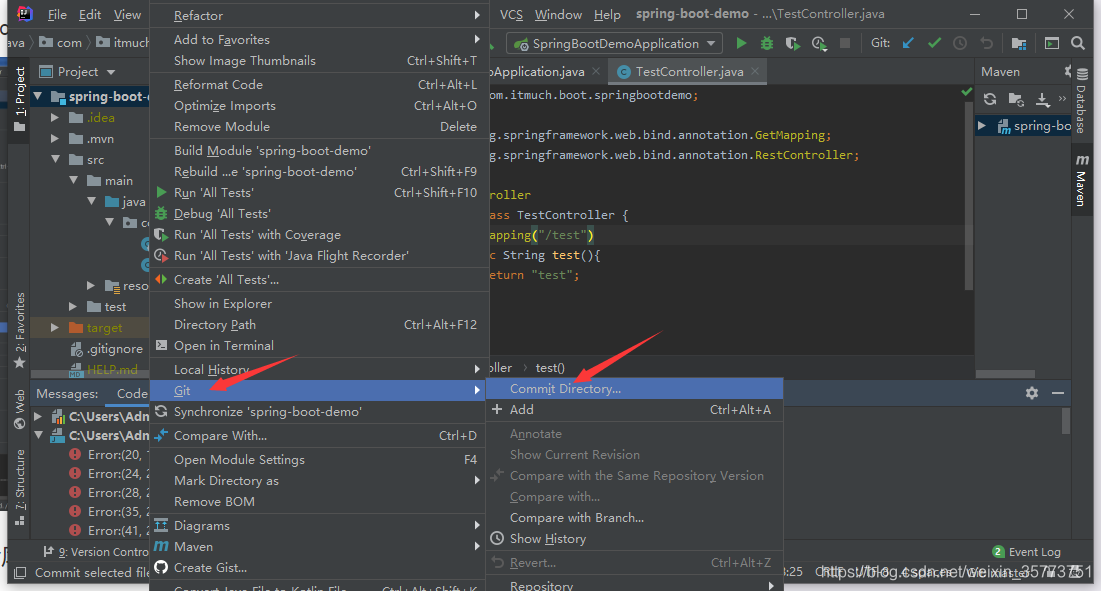Open the 9: Version Control tool window
Screen dimensions: 1101x591
(x=95, y=552)
